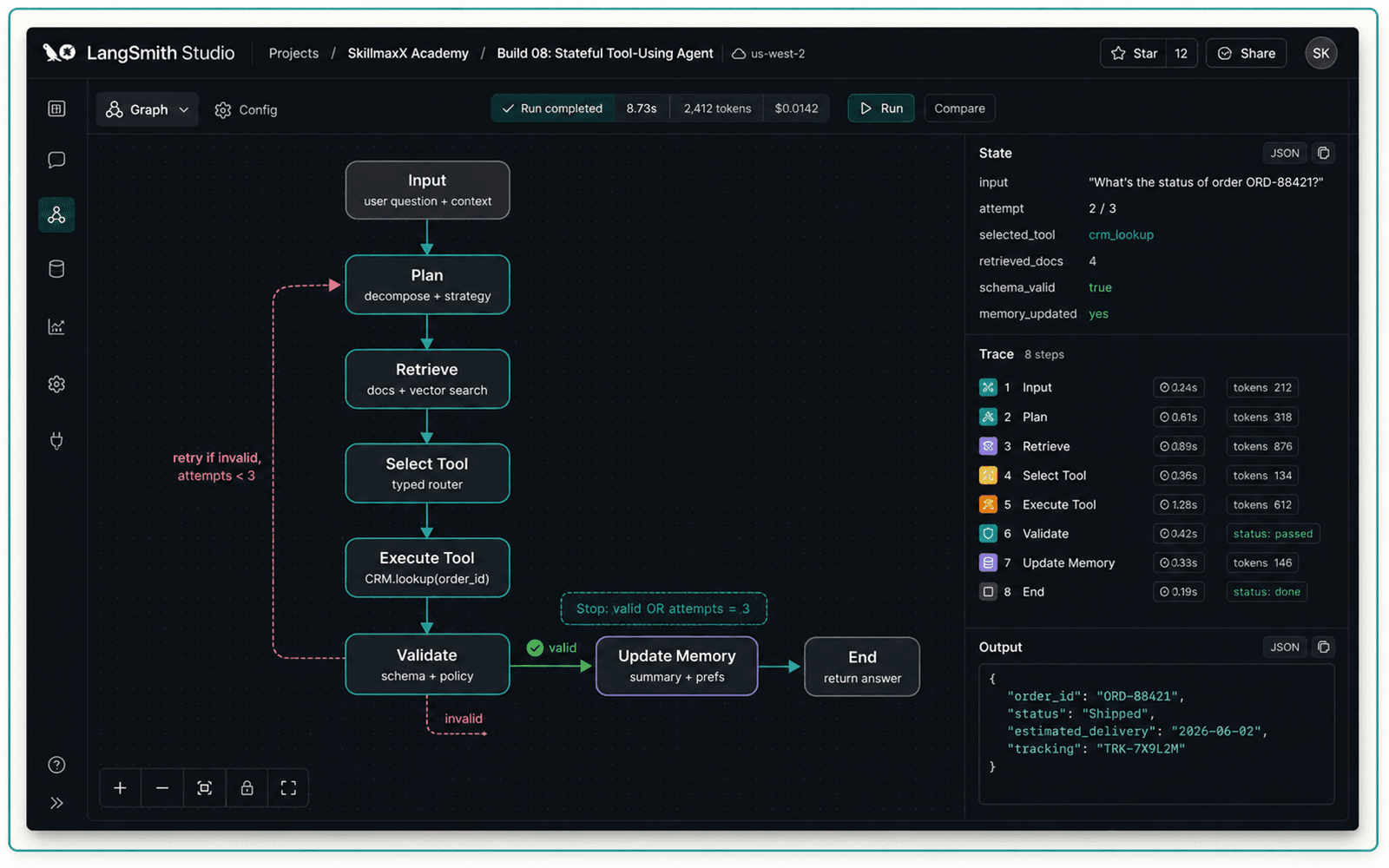Open the graph view sidebar icon
This screenshot has height=868, width=1389.
[56, 214]
